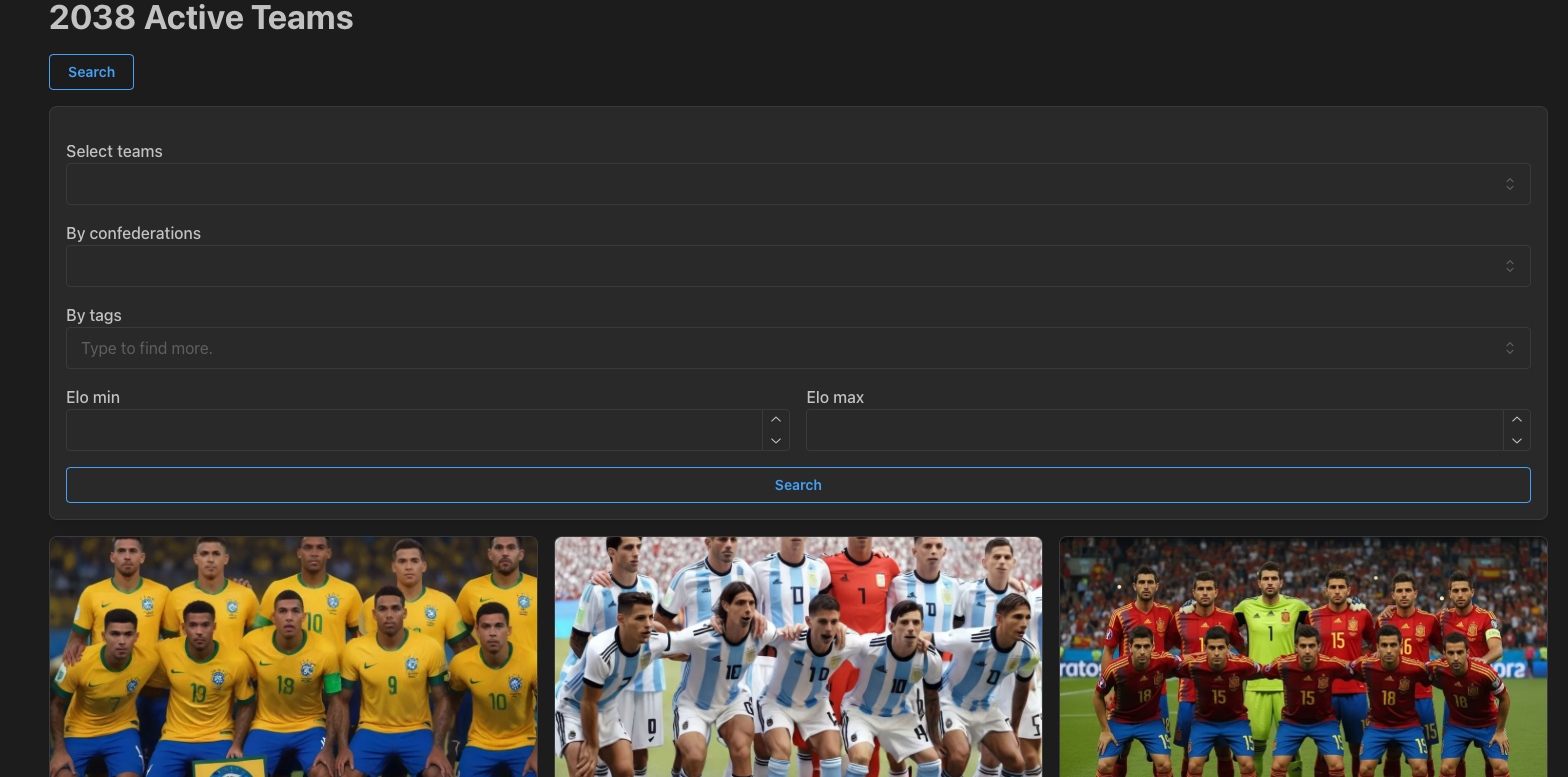Click the chevron icon in By confederations
1568x777 pixels.
1510,266
